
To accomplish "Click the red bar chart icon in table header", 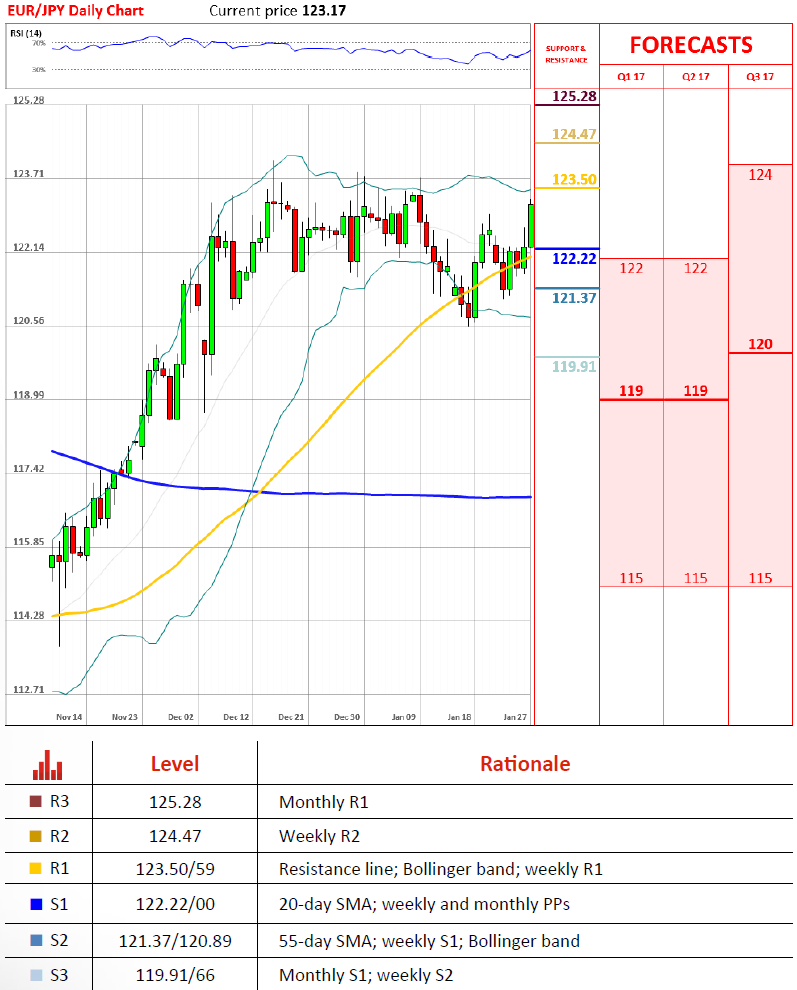I will pos(47,765).
